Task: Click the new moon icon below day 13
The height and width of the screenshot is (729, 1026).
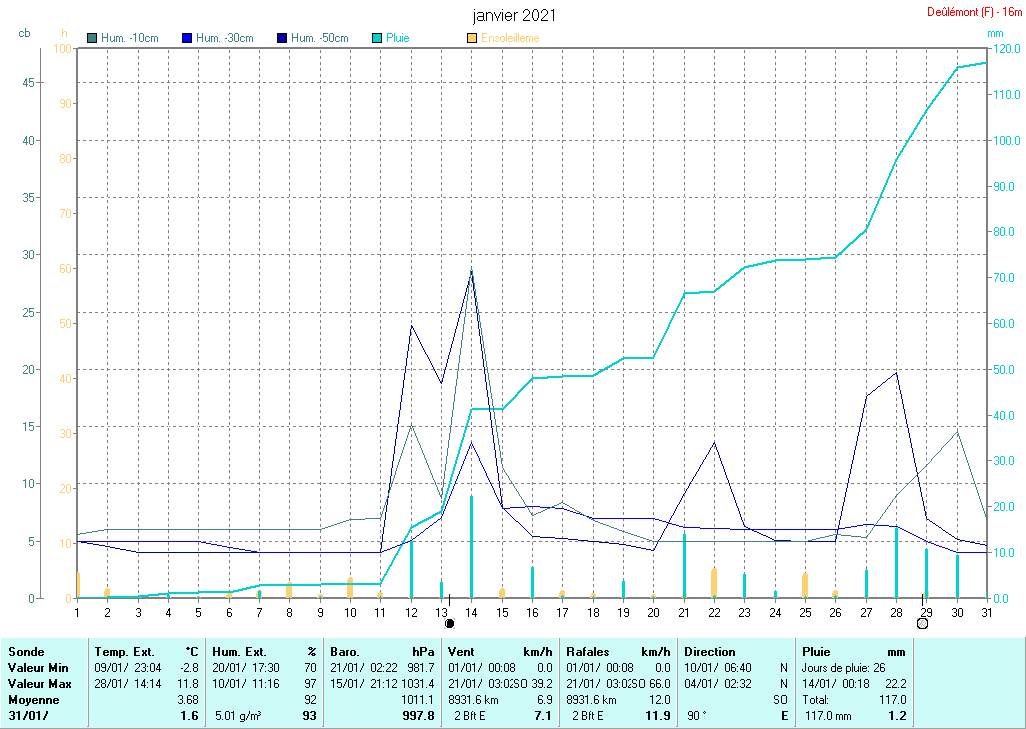Action: [x=449, y=623]
